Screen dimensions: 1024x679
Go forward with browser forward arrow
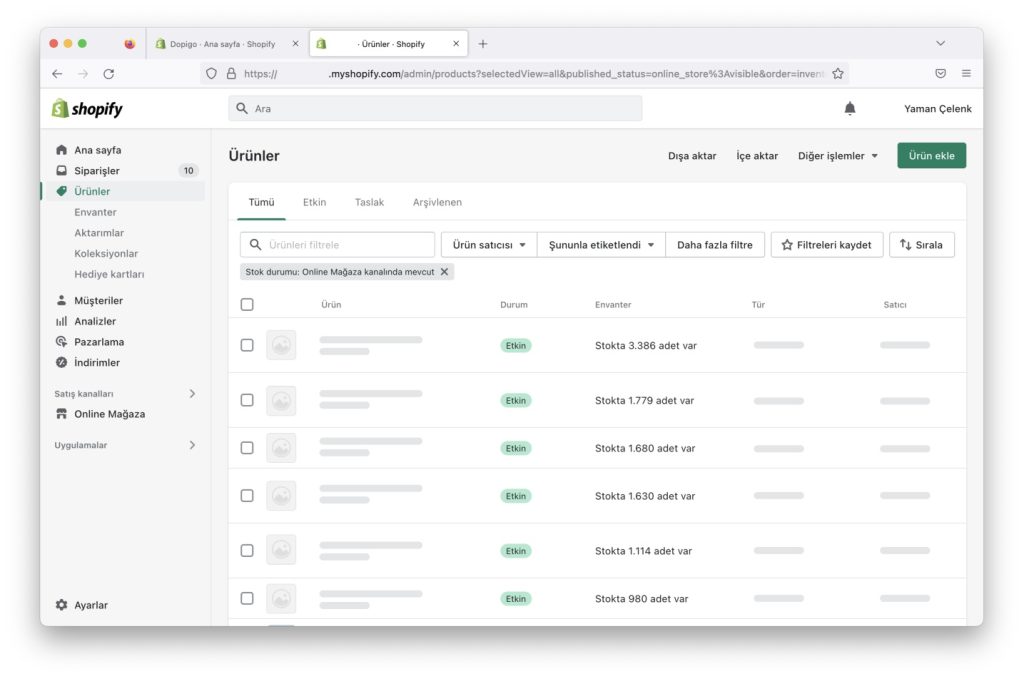pos(83,74)
